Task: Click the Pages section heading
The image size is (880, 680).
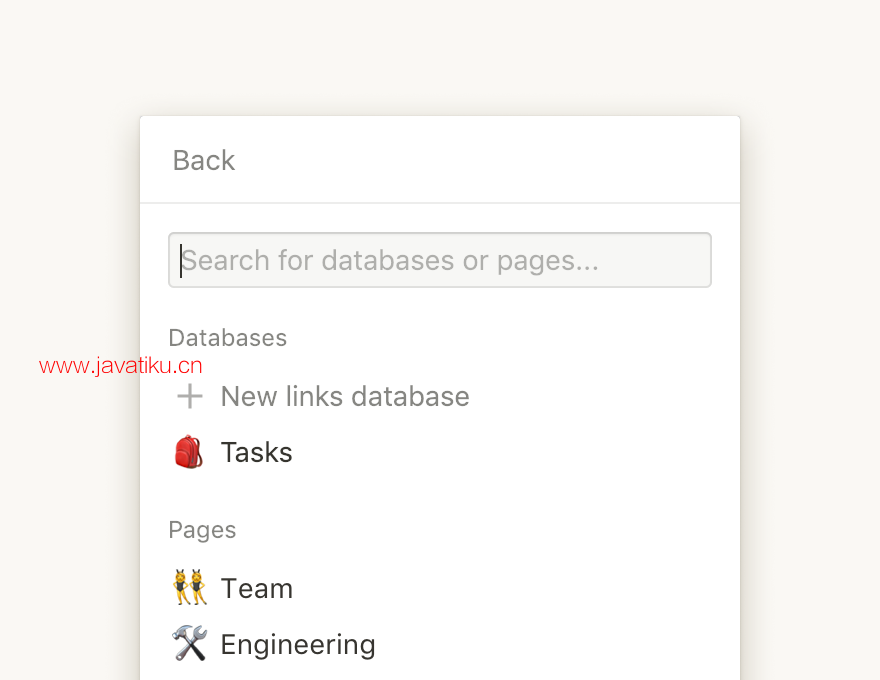Action: tap(202, 530)
